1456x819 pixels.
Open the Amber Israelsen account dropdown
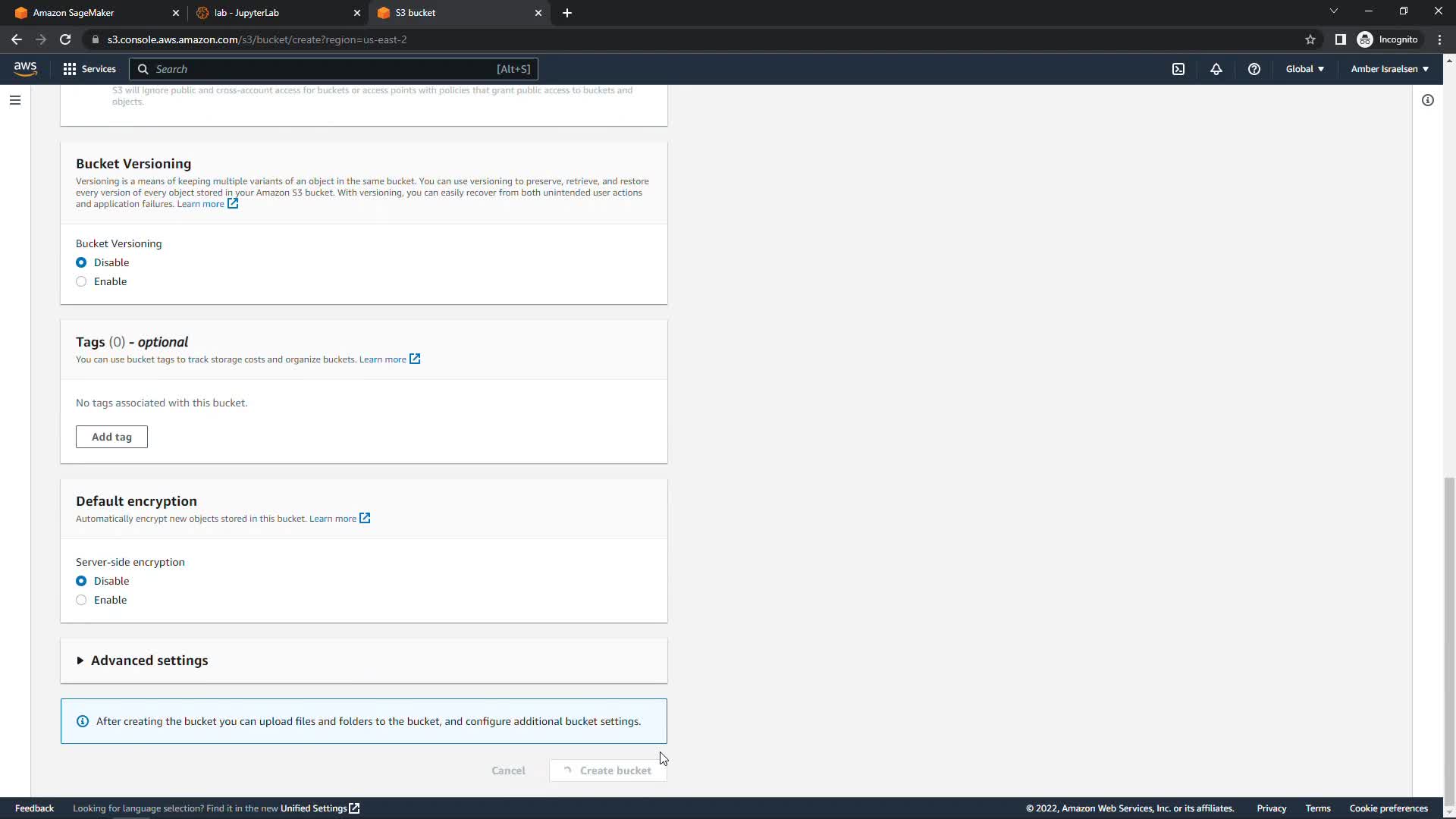pyautogui.click(x=1389, y=69)
